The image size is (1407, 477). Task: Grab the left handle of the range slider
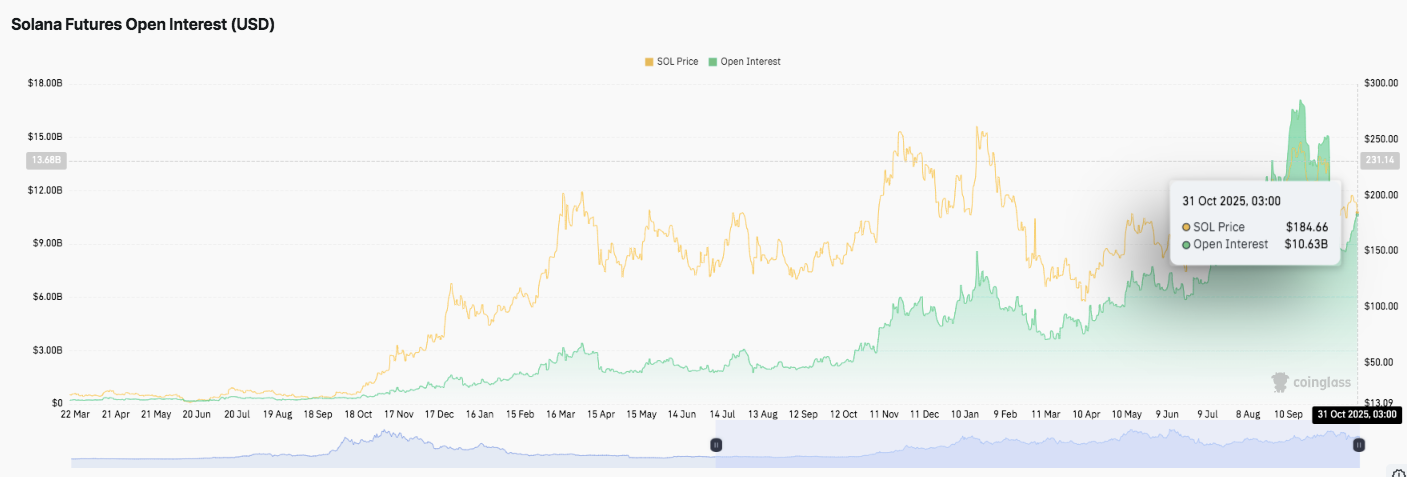[716, 445]
